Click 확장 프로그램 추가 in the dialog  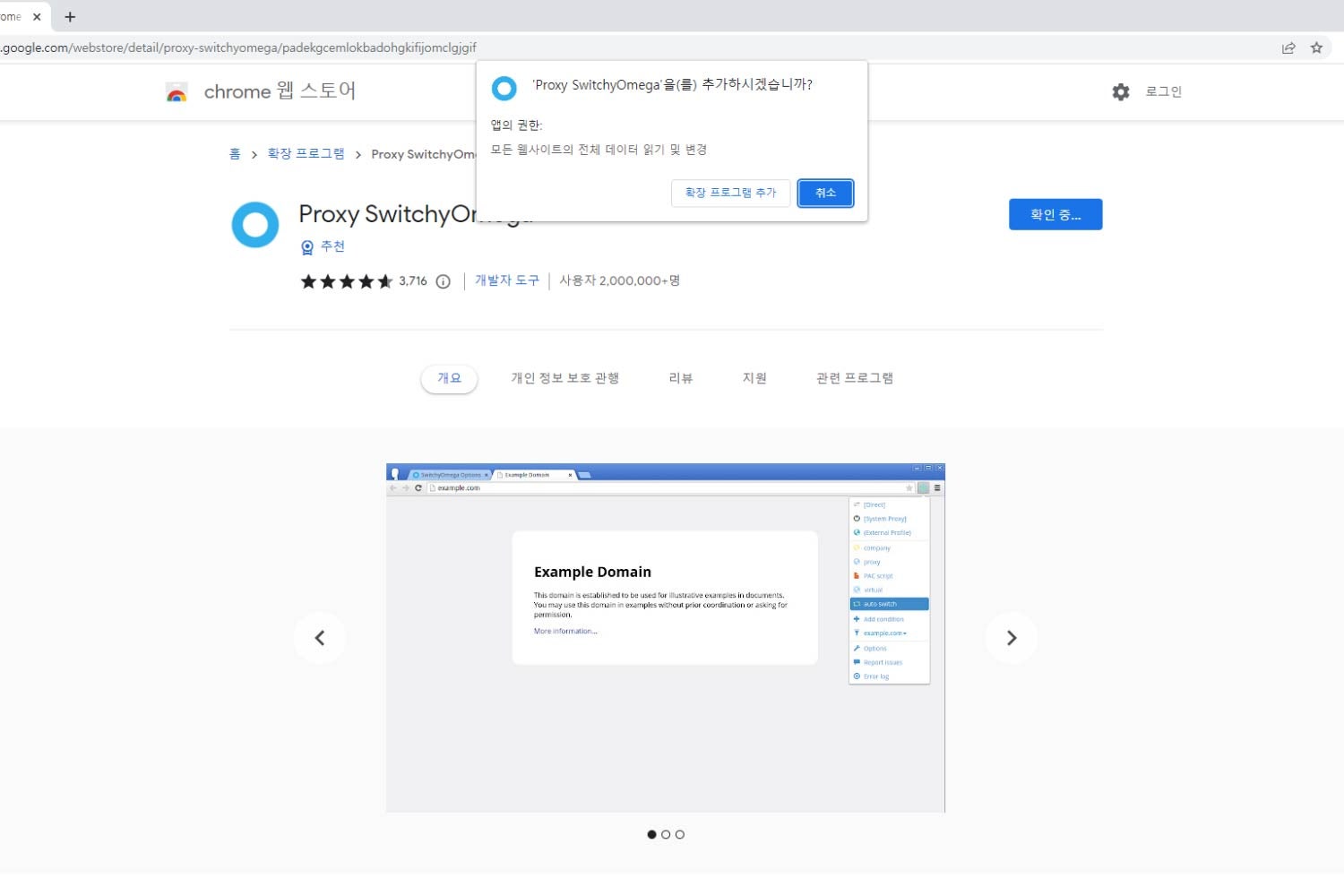point(730,193)
